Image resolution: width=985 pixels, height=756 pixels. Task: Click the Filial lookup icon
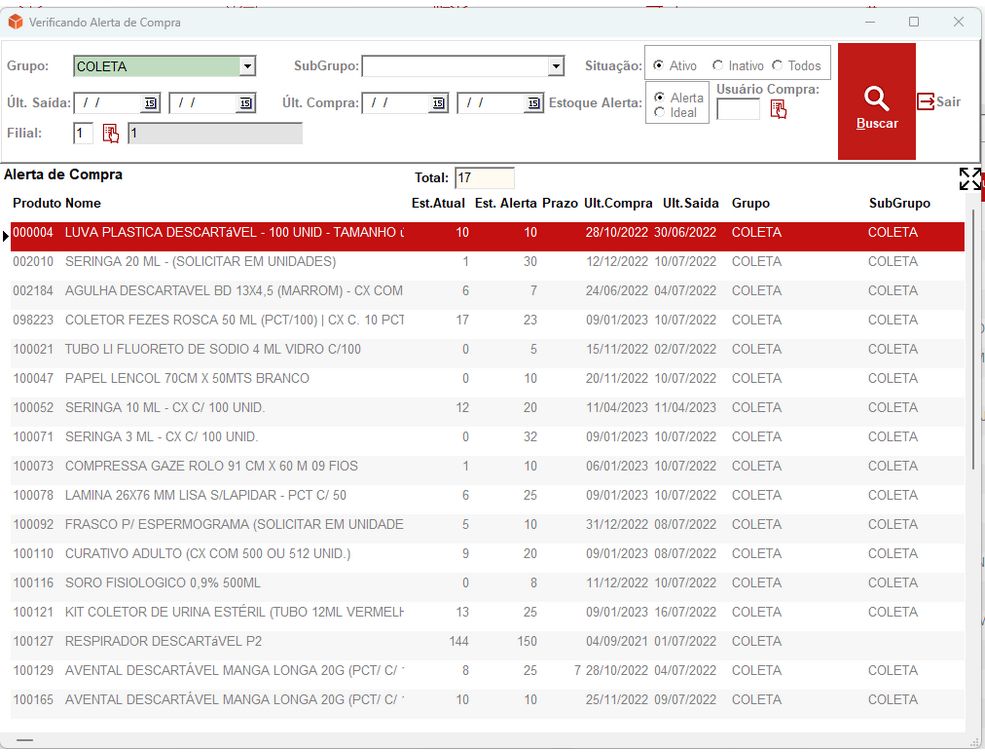(111, 134)
